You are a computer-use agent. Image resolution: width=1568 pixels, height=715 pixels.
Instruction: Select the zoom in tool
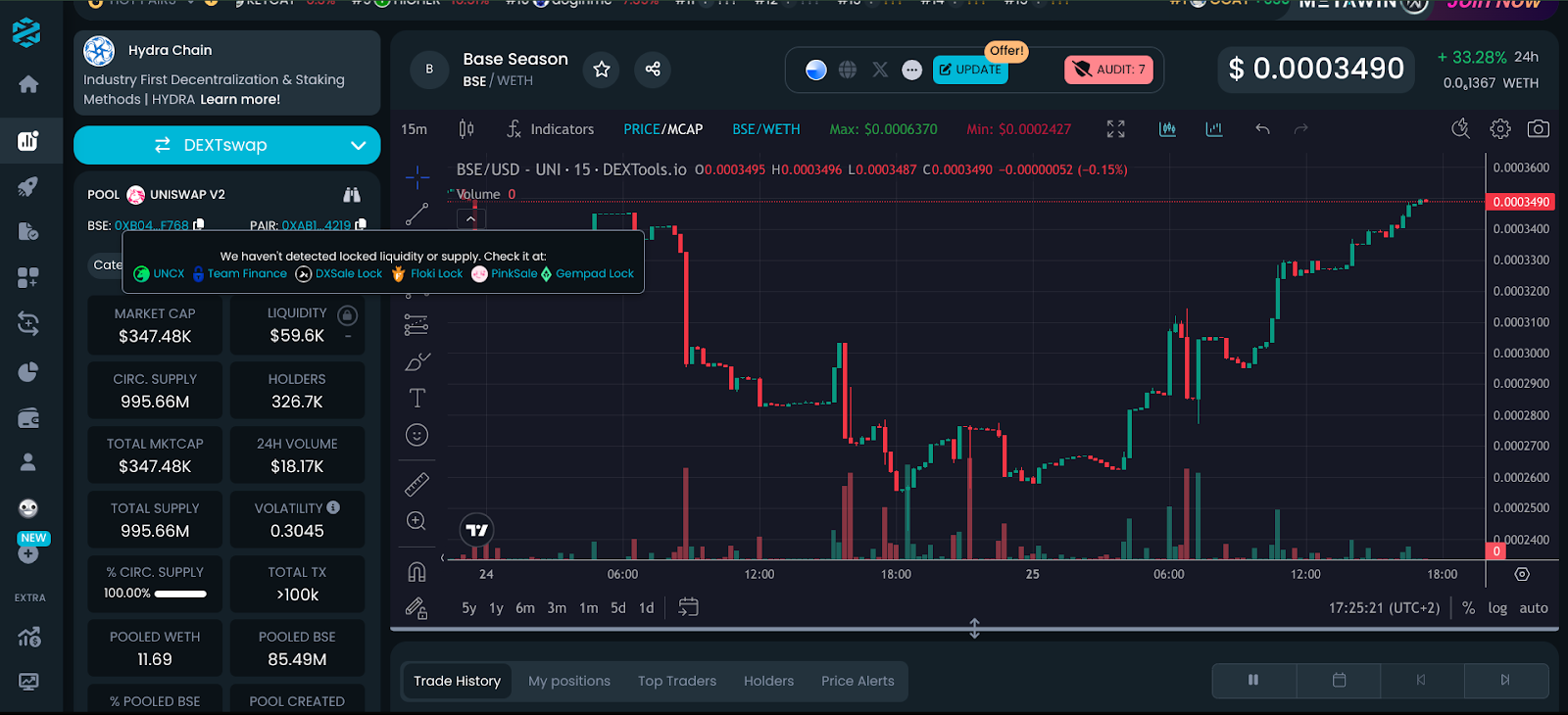(x=416, y=521)
